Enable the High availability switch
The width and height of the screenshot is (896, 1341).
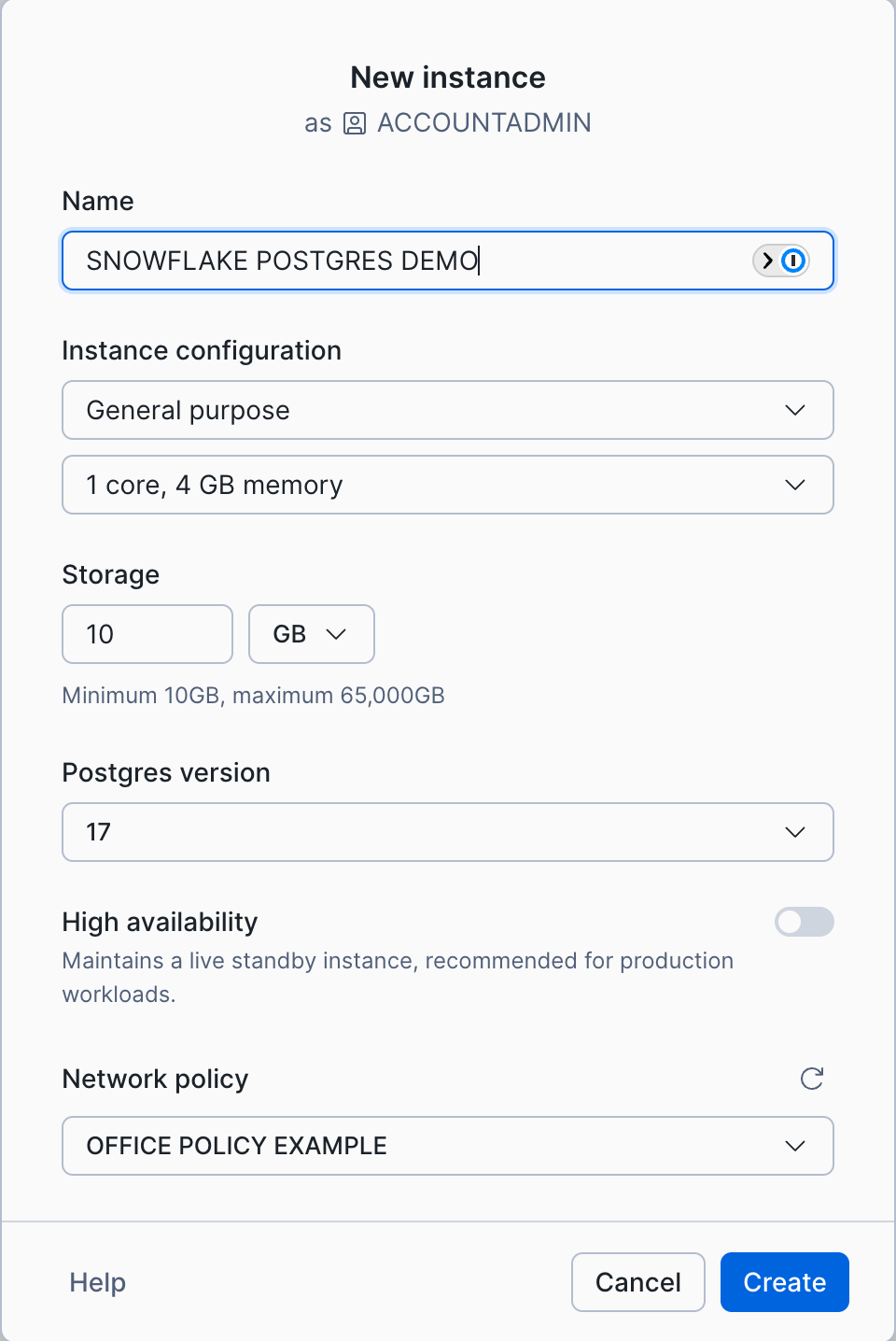pos(804,923)
